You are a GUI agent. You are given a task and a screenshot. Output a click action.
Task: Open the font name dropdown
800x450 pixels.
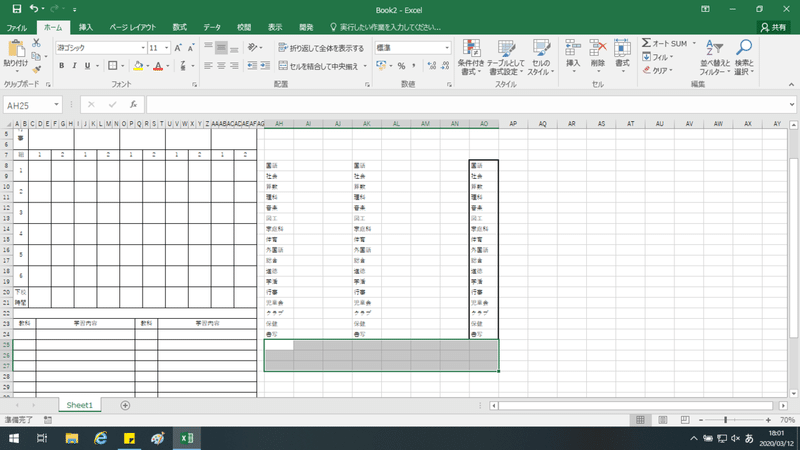click(x=143, y=48)
